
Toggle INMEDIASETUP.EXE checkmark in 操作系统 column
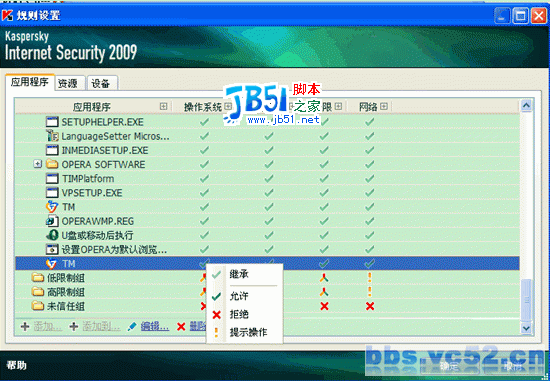coord(204,150)
